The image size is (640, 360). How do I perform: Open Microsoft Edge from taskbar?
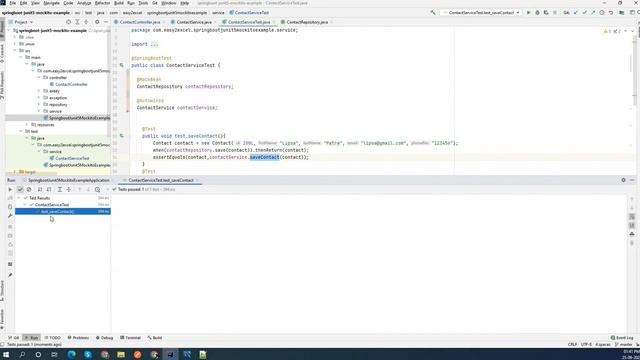(71, 354)
